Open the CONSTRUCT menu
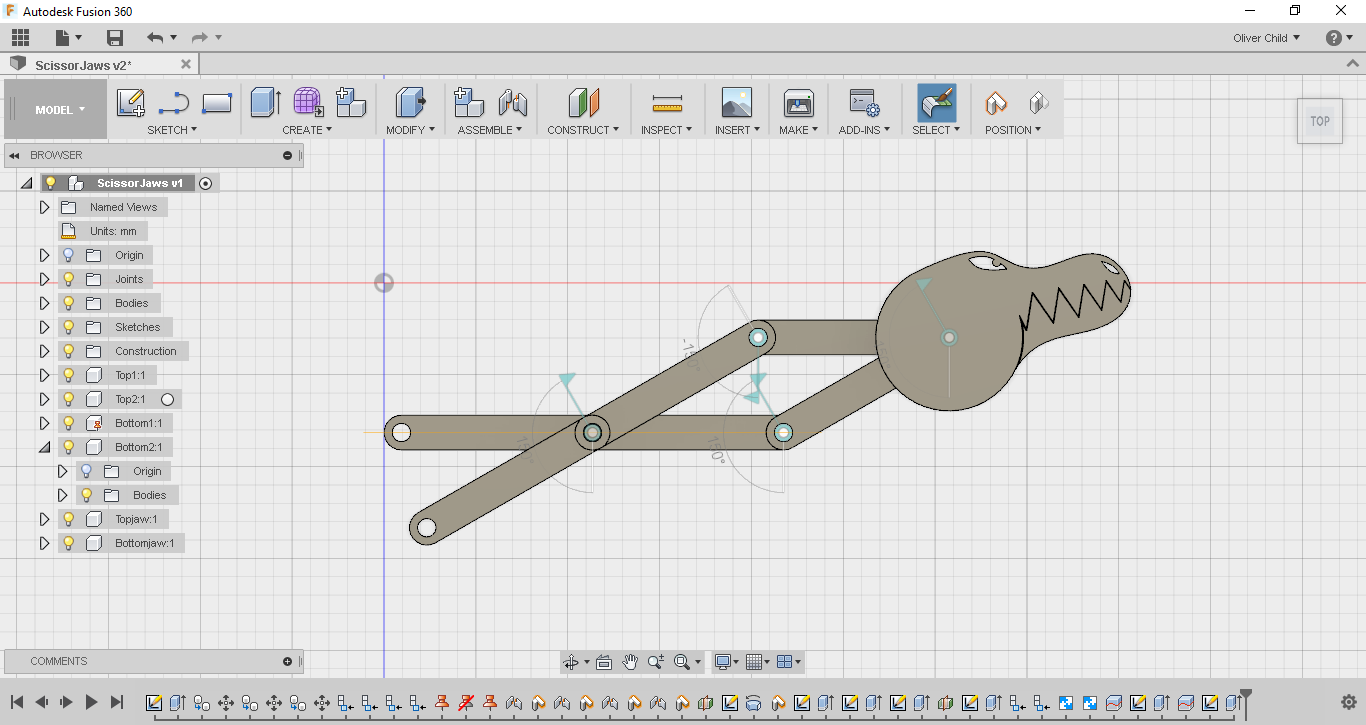The height and width of the screenshot is (725, 1366). click(582, 130)
